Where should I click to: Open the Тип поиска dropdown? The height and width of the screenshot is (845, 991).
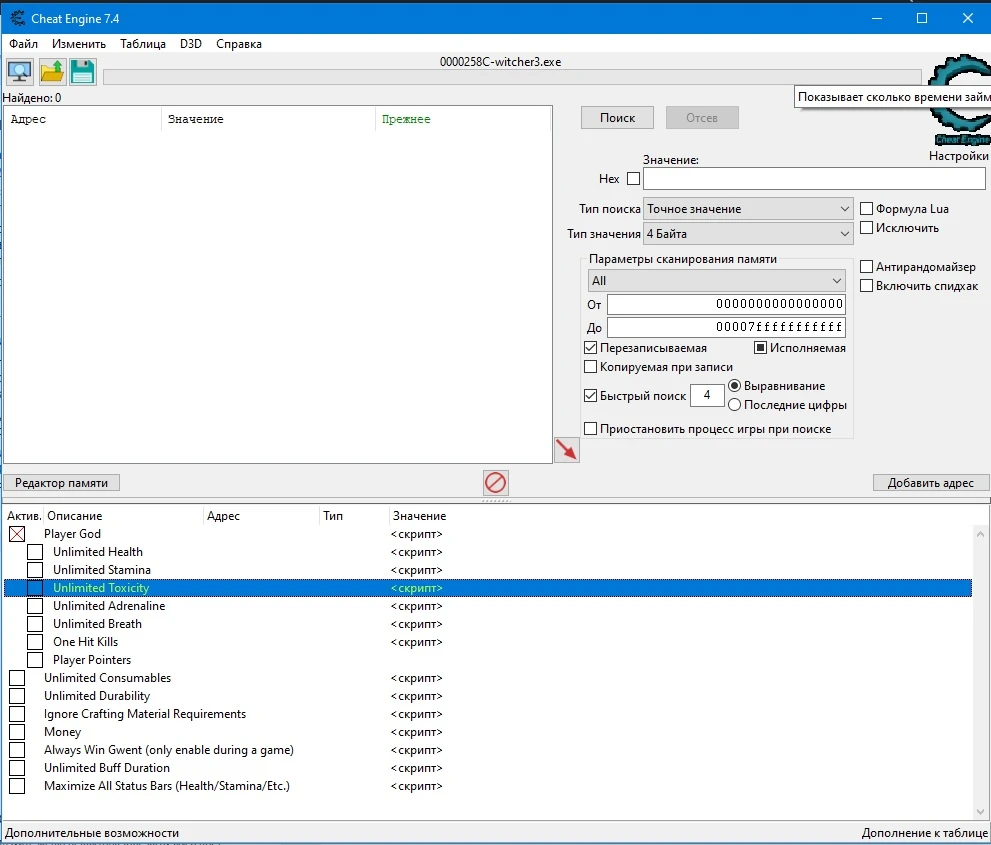pyautogui.click(x=747, y=209)
